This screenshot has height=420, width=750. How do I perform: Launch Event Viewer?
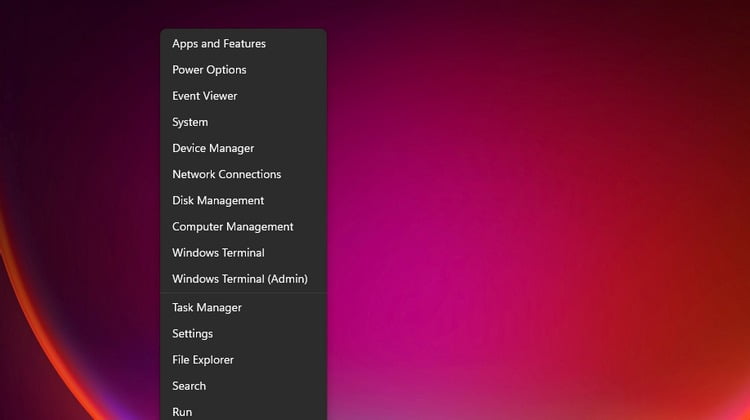click(x=243, y=96)
